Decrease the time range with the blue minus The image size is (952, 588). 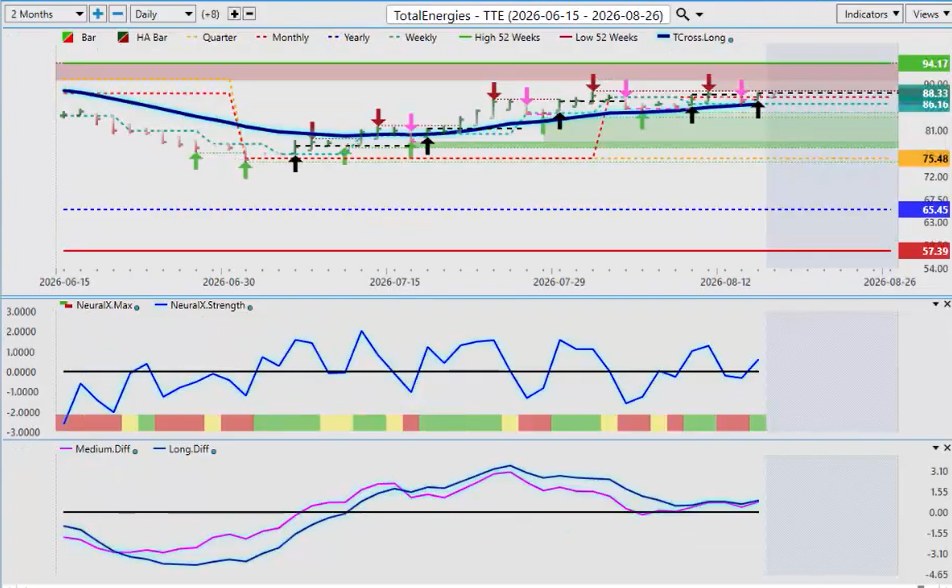(x=118, y=14)
